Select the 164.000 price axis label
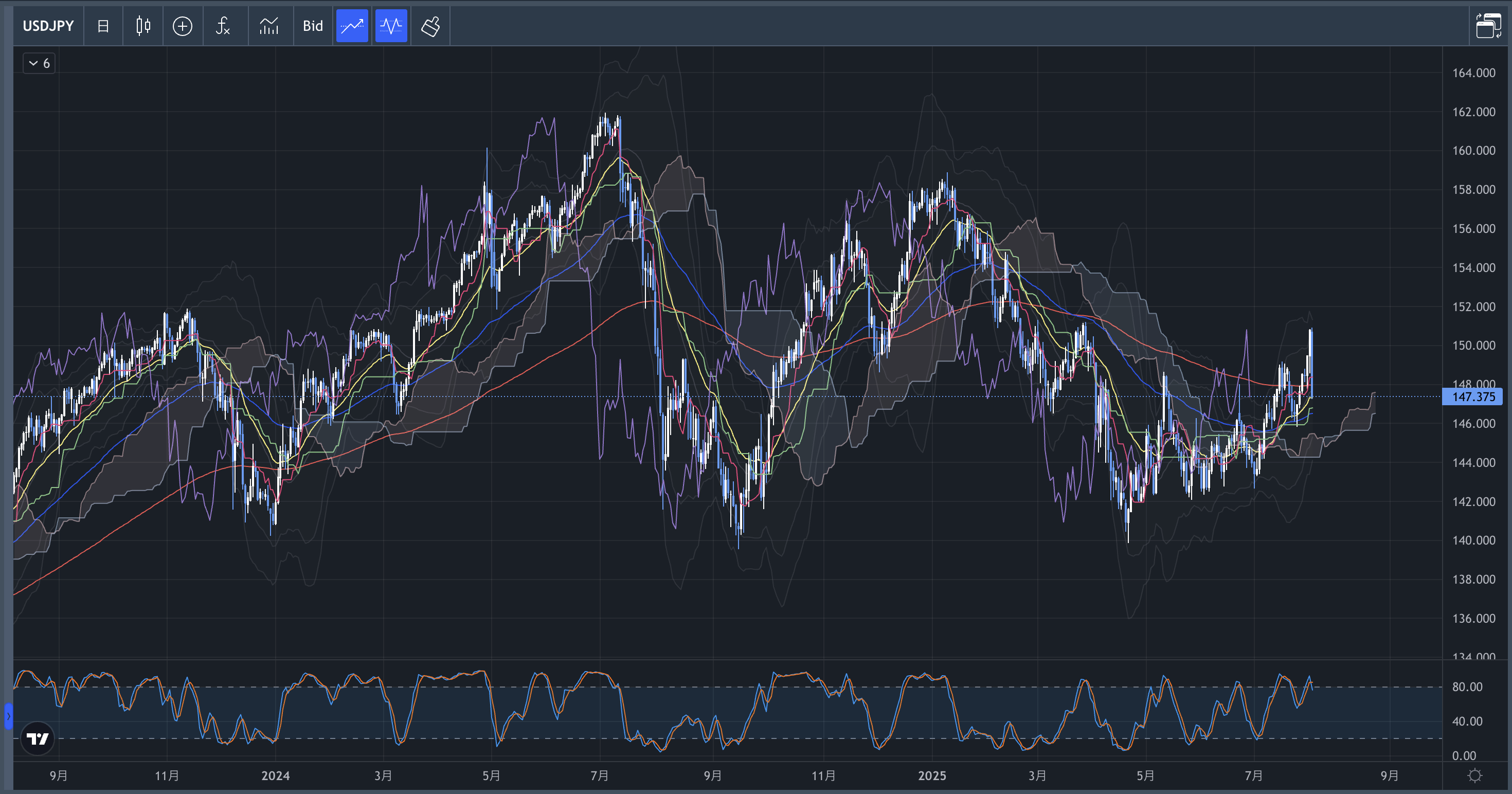The image size is (1512, 794). (x=1473, y=73)
